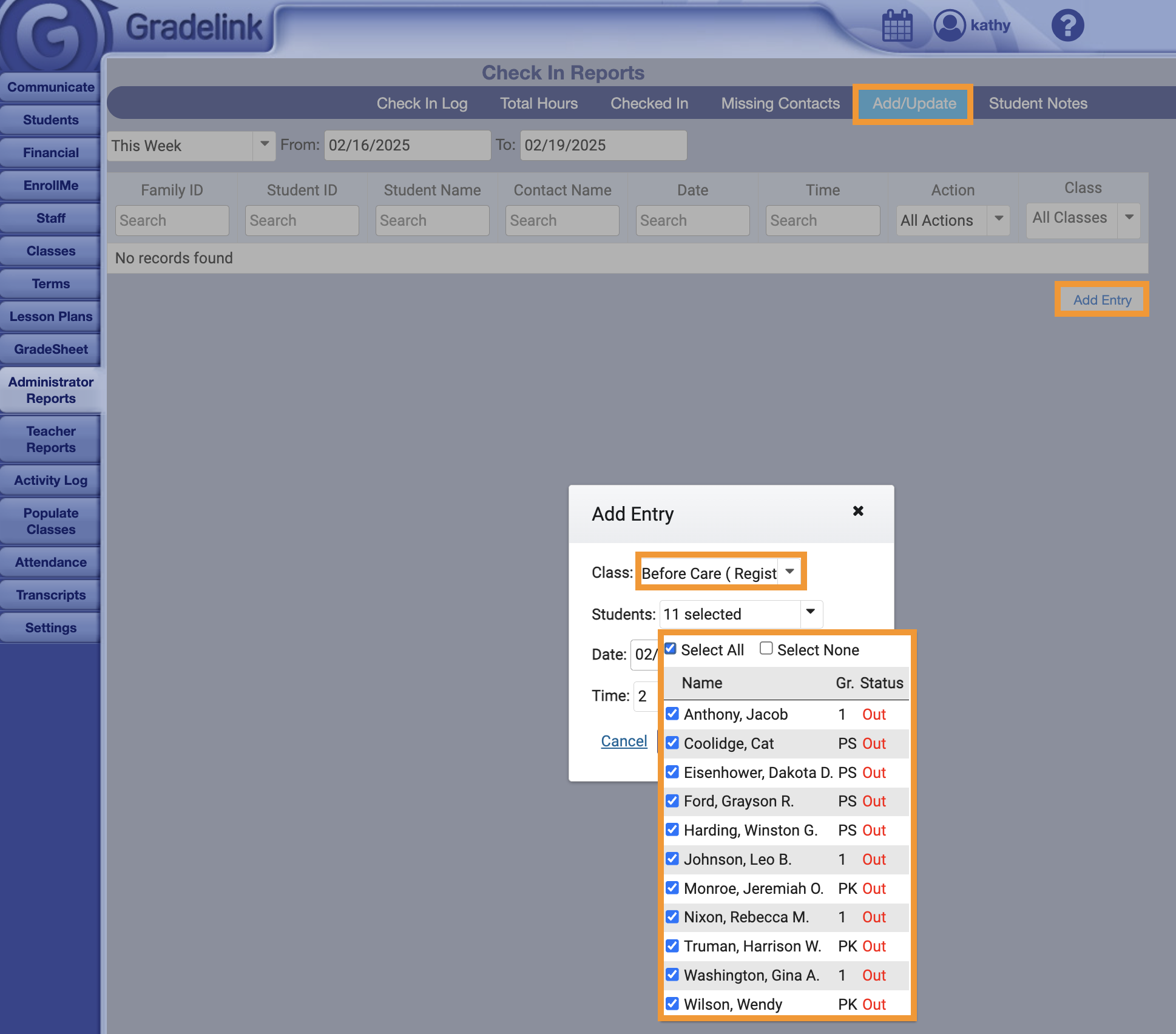Screen dimensions: 1176x1034
Task: Expand the All Actions filter dropdown
Action: point(998,220)
